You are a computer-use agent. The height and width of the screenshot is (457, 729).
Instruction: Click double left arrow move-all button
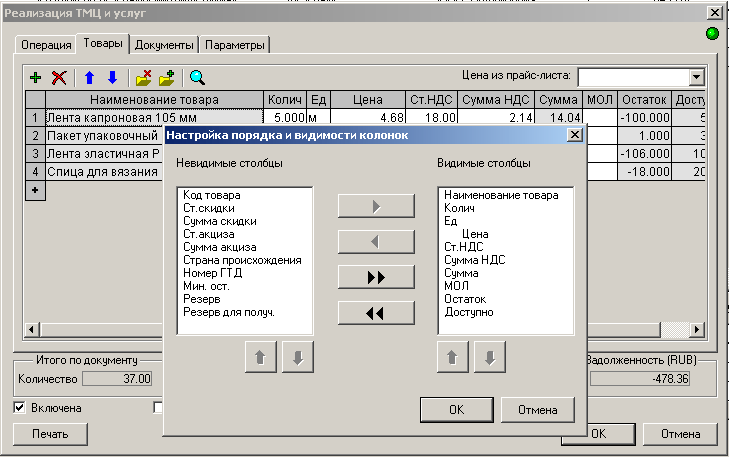tap(376, 313)
